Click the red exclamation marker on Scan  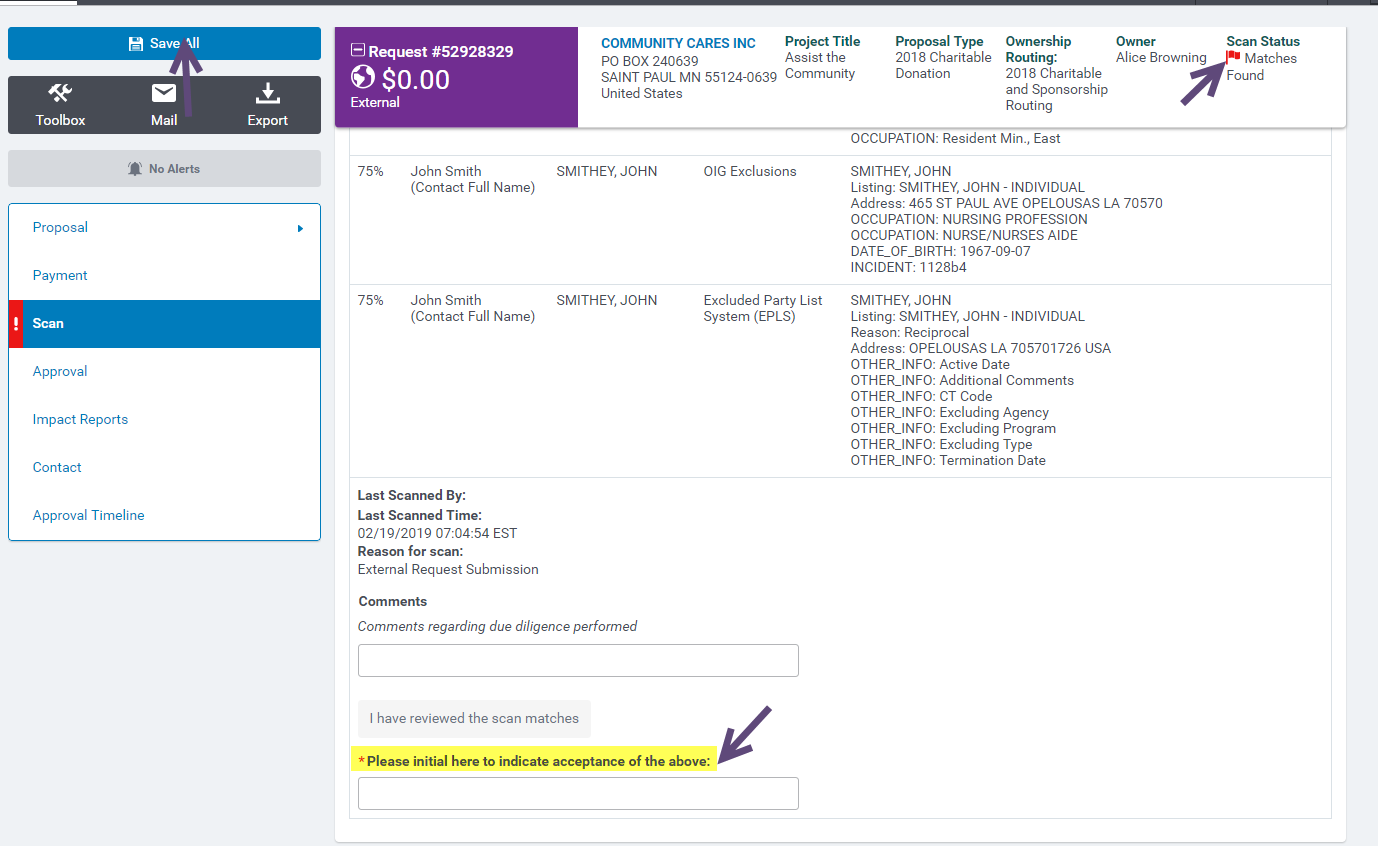coord(16,324)
